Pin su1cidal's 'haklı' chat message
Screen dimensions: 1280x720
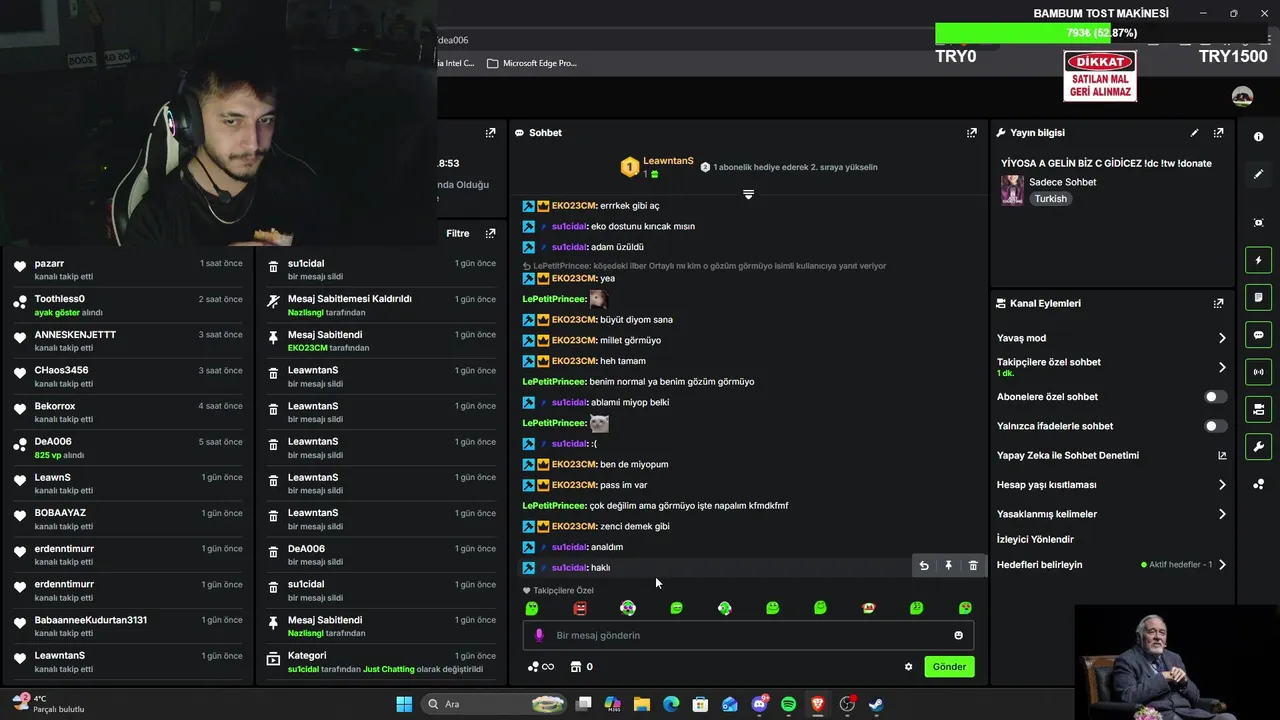tap(948, 566)
